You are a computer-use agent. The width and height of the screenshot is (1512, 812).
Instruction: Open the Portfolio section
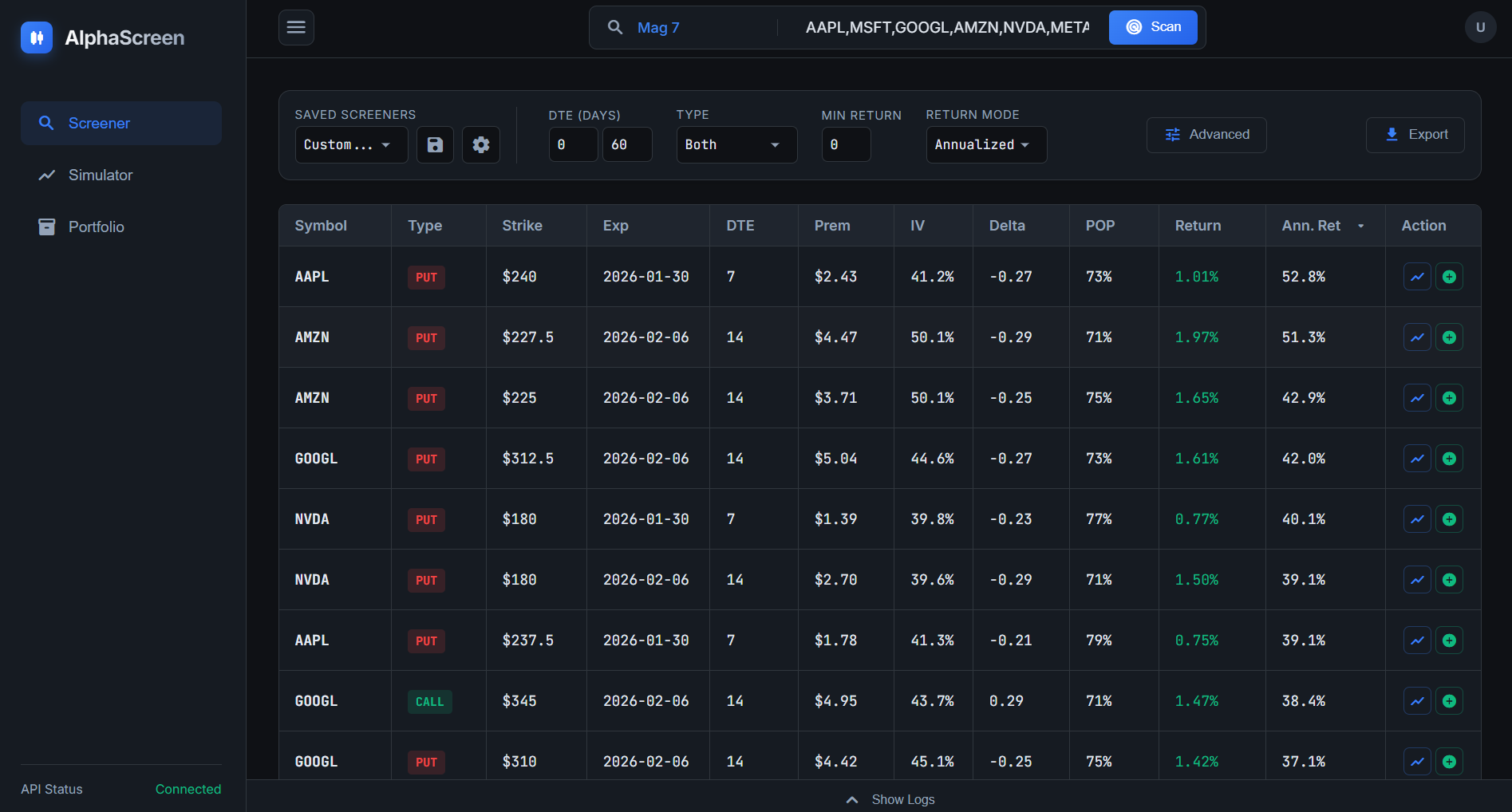point(96,227)
